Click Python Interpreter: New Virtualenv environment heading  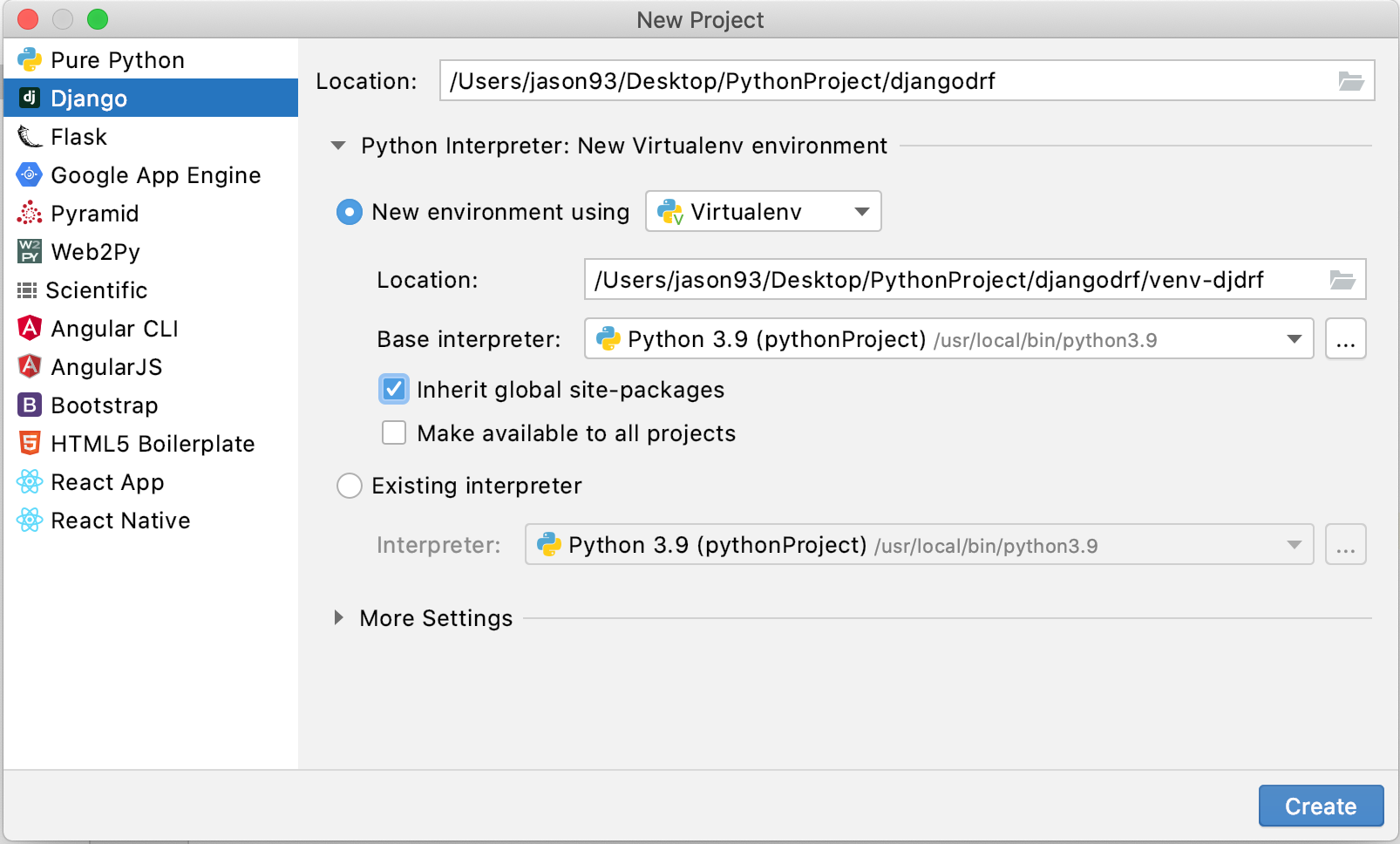click(624, 146)
